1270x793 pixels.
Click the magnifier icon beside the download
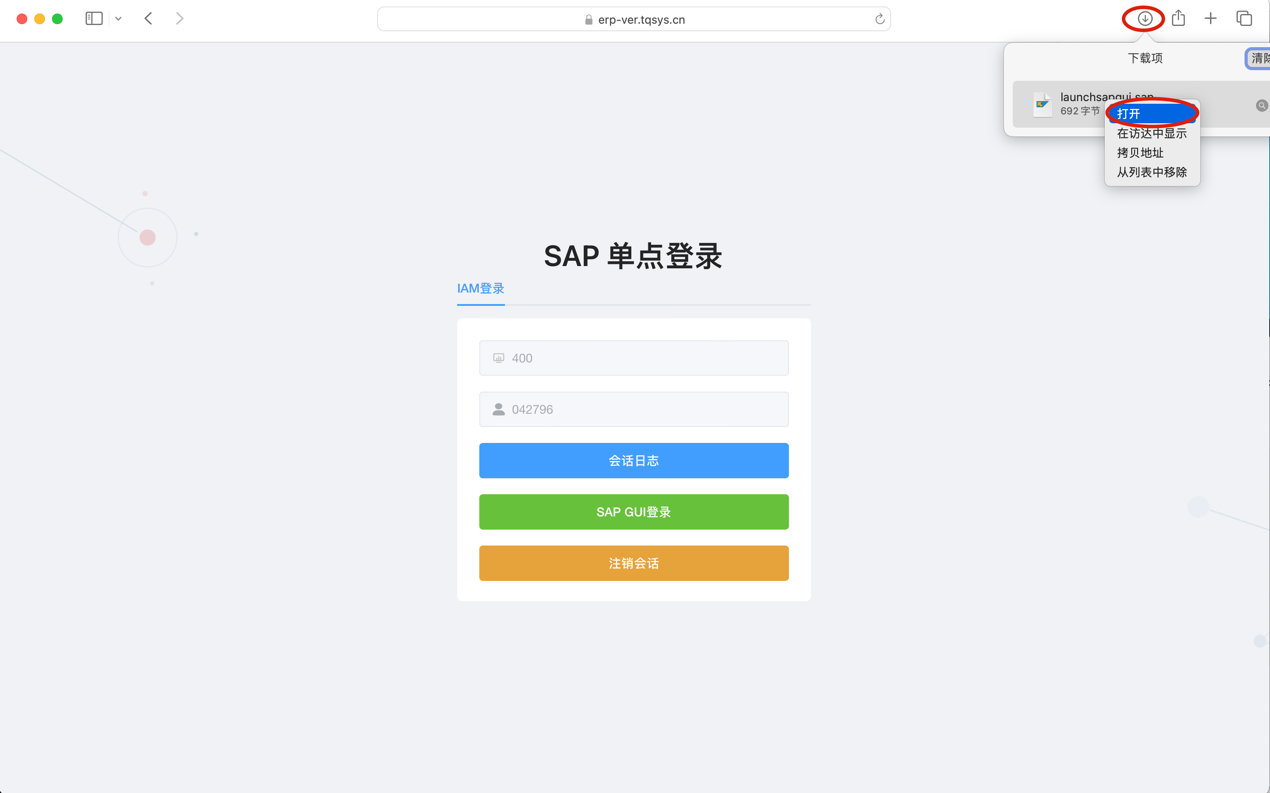pyautogui.click(x=1262, y=105)
